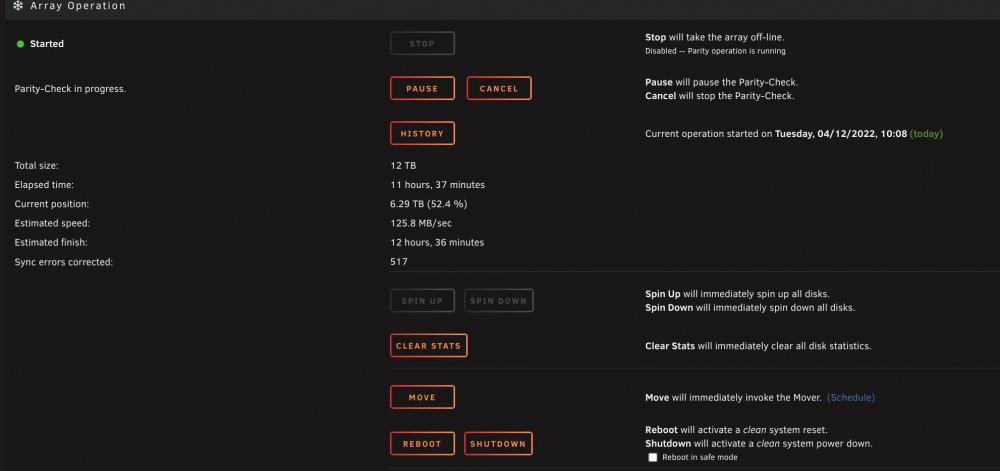Enable Reboot in safe mode checkbox

click(x=652, y=458)
